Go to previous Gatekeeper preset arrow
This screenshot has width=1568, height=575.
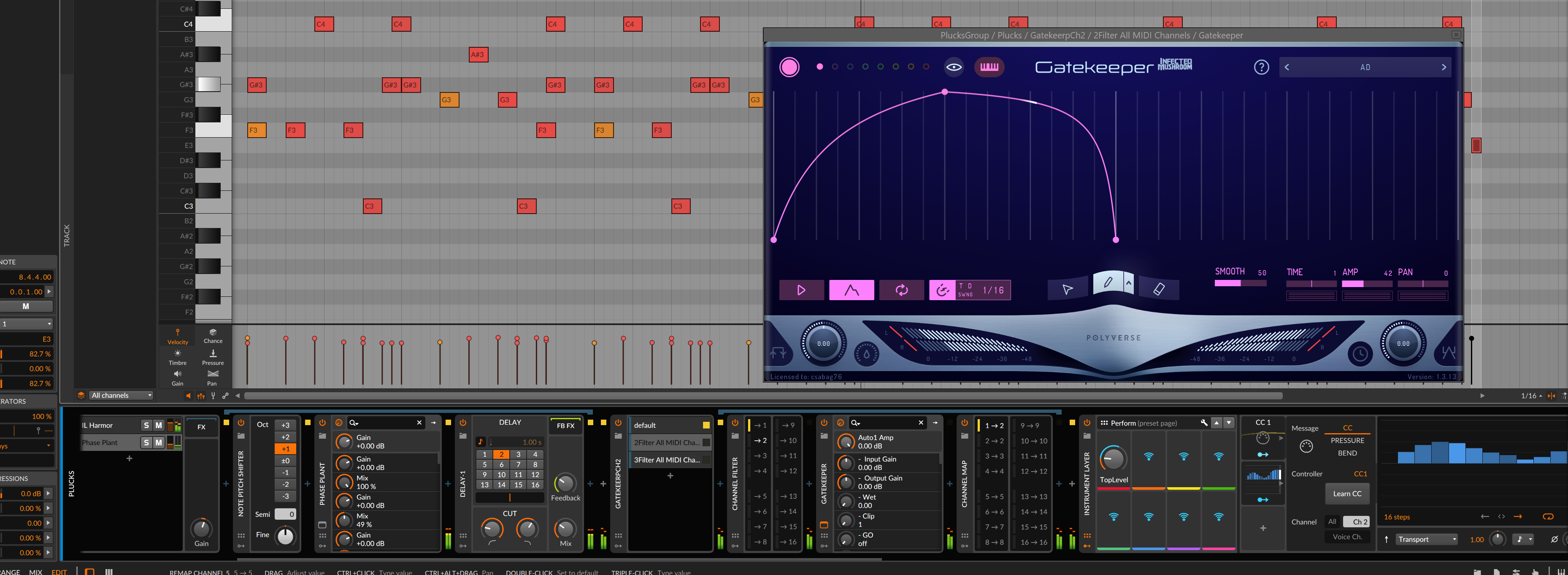coord(1287,67)
